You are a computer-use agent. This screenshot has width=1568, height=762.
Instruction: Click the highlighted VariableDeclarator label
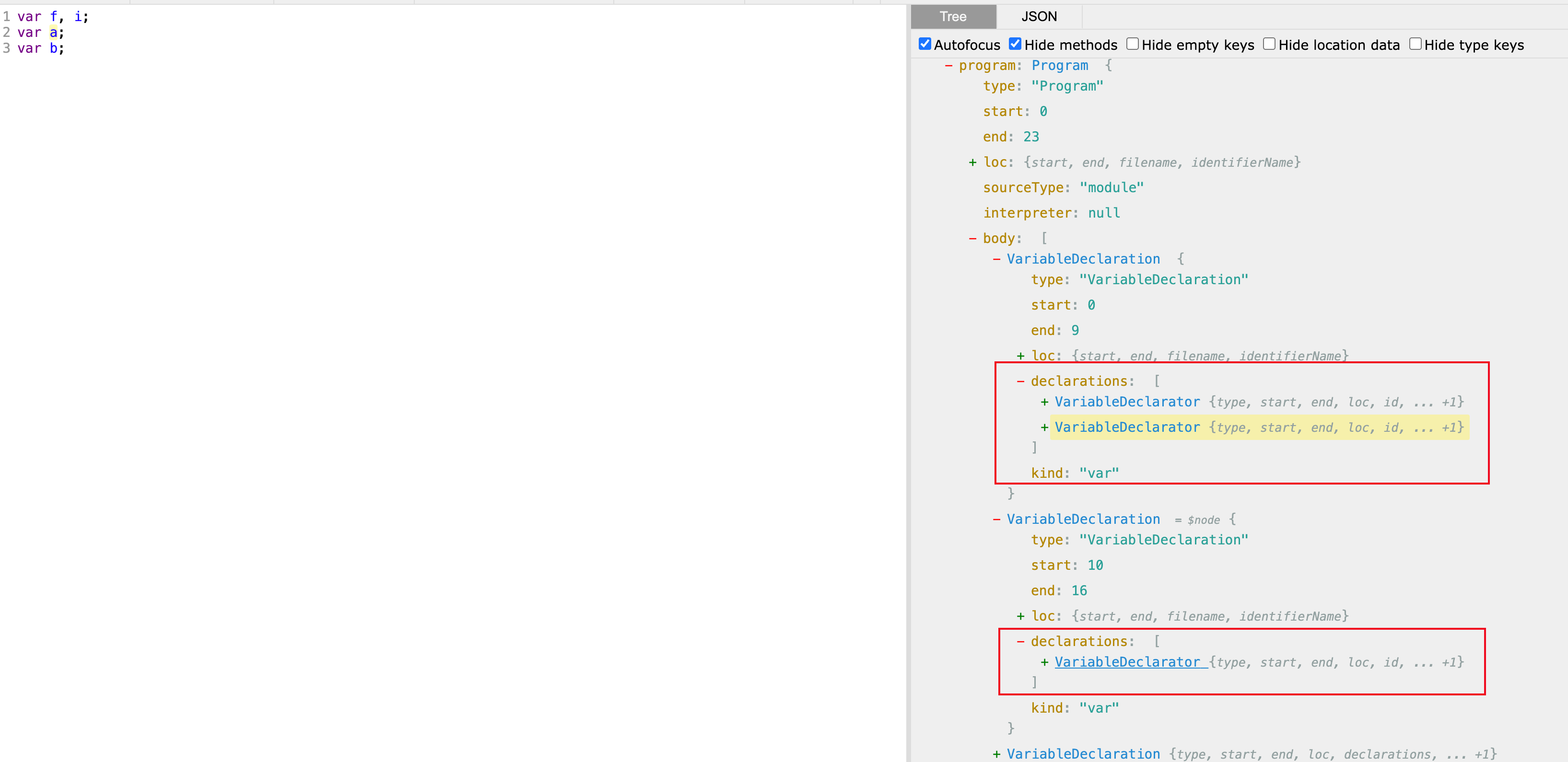coord(1127,427)
